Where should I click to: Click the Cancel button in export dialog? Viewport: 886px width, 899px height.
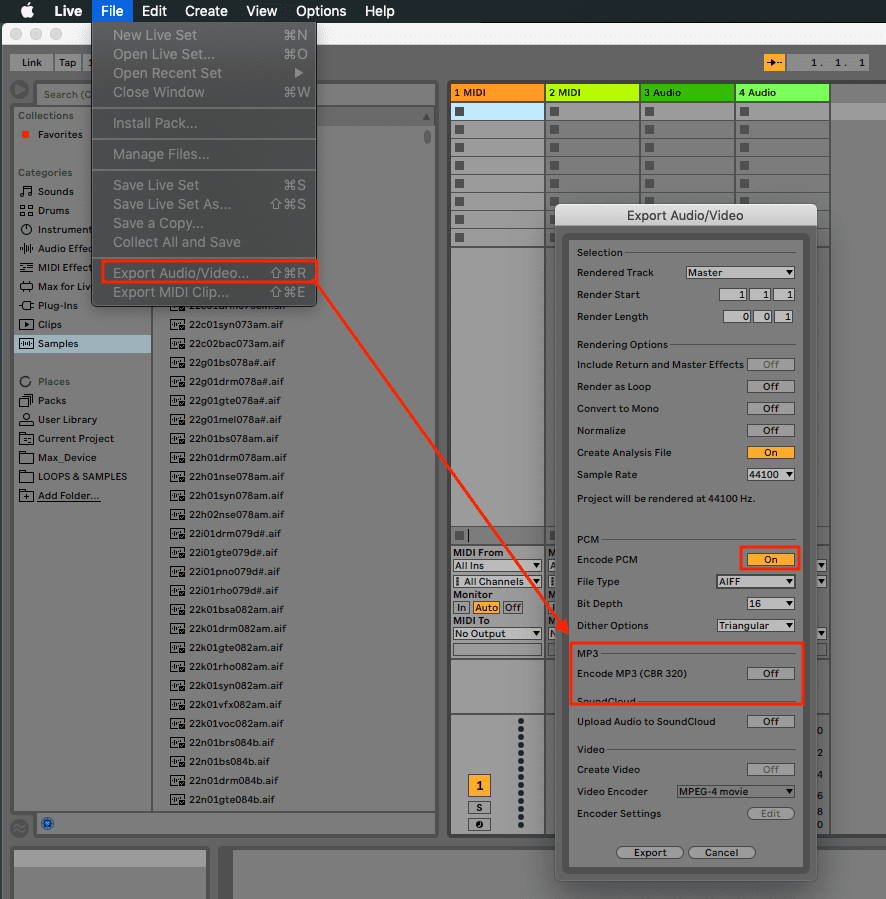click(x=721, y=853)
